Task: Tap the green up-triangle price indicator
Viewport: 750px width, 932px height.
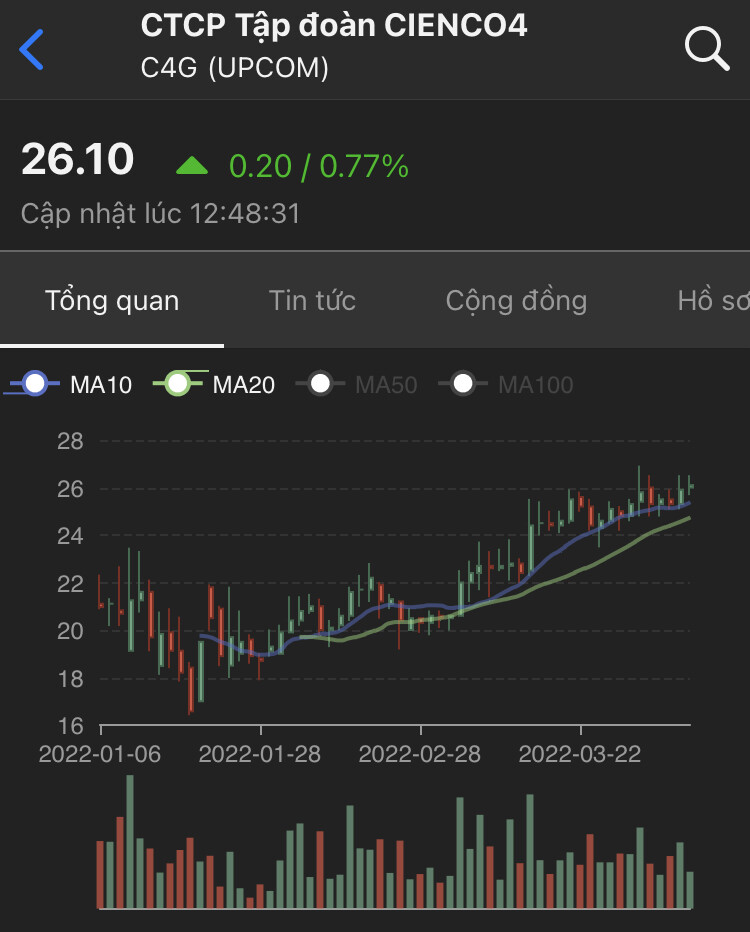Action: (192, 165)
